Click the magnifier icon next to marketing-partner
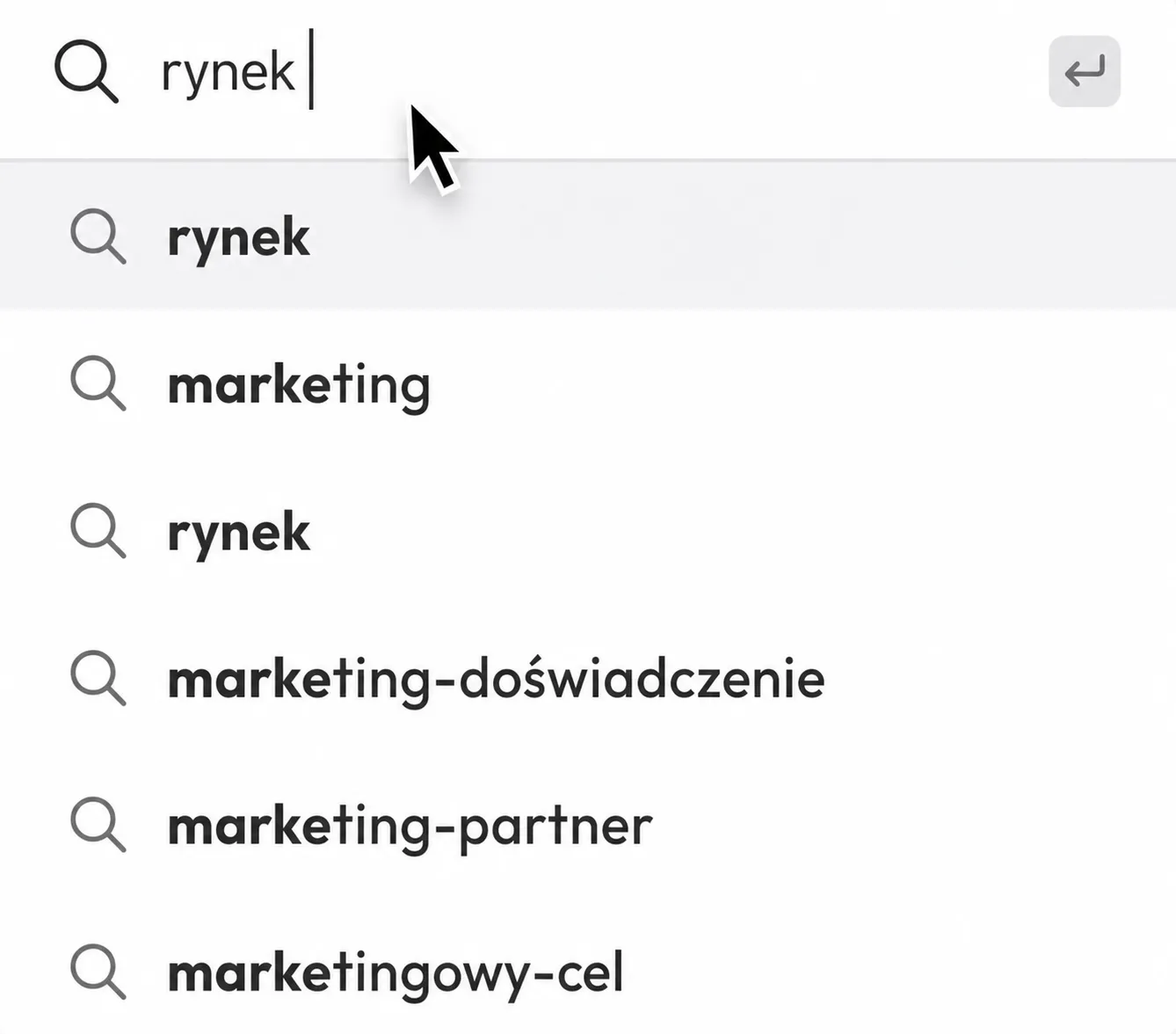The image size is (1176, 1034). (x=98, y=825)
